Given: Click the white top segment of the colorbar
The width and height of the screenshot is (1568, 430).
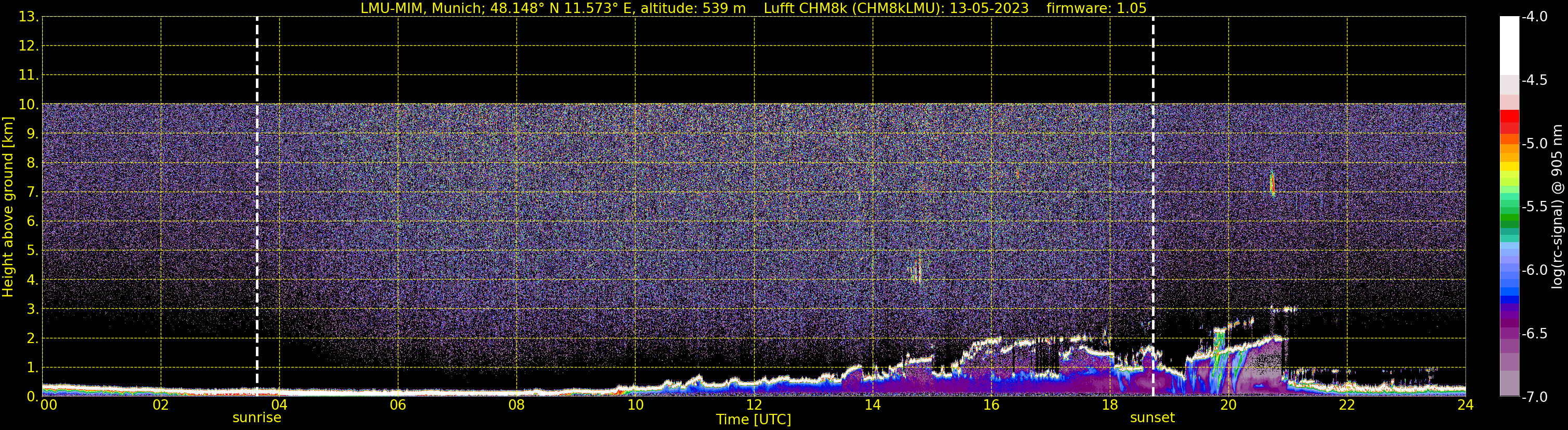Looking at the screenshot, I should pos(1510,46).
